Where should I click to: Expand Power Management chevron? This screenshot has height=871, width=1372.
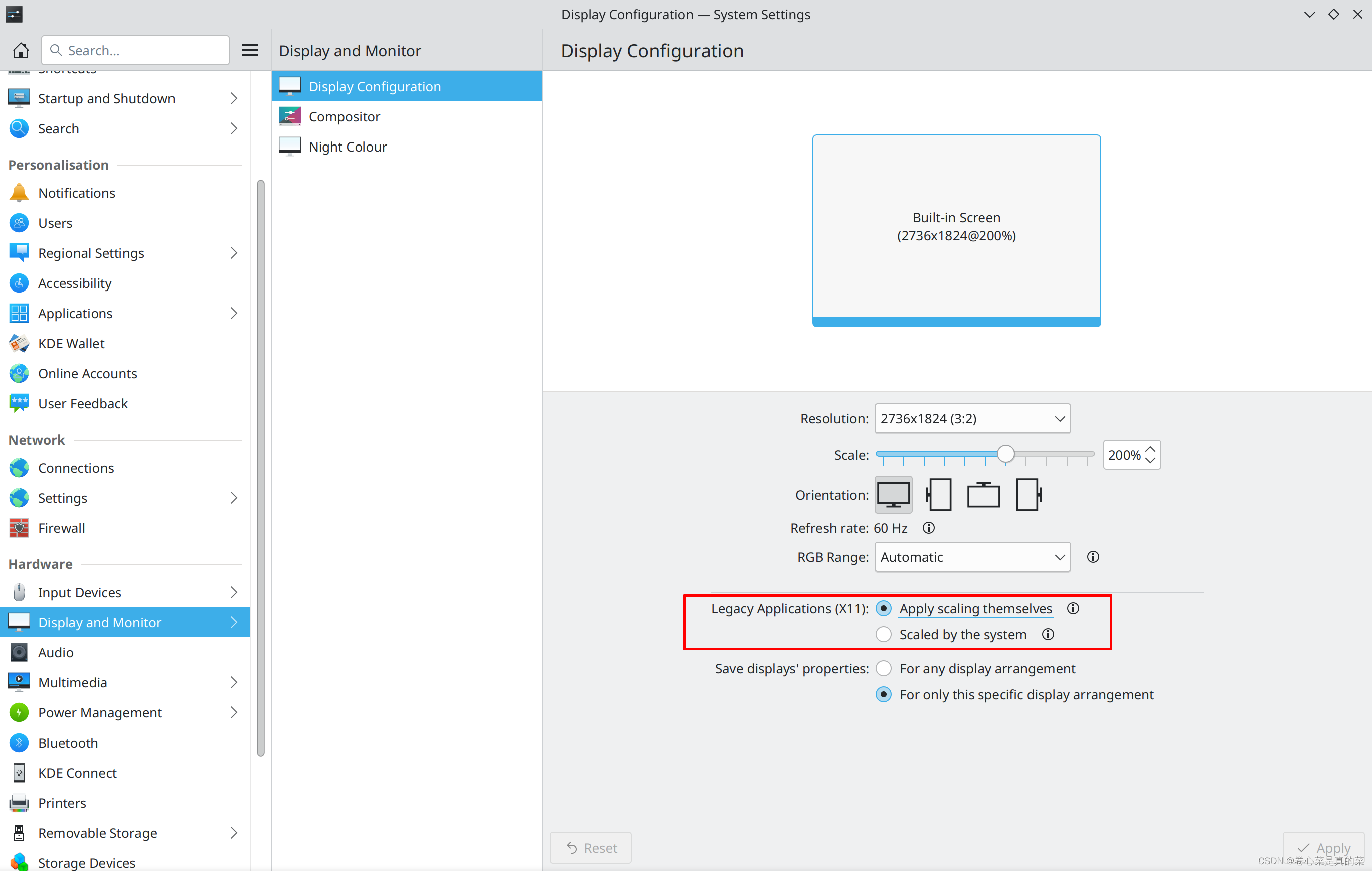(234, 712)
